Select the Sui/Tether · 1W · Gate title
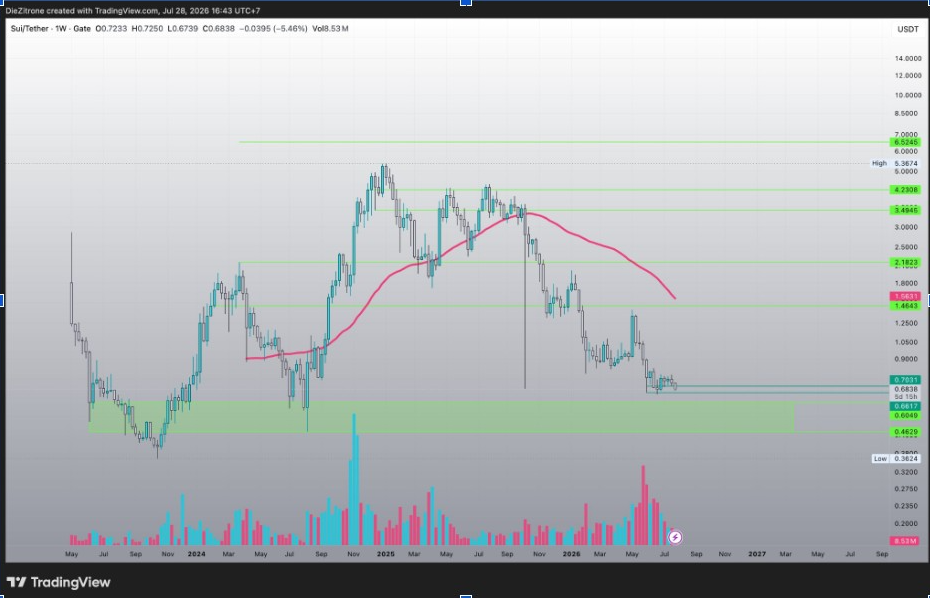Viewport: 930px width, 598px height. tap(51, 28)
